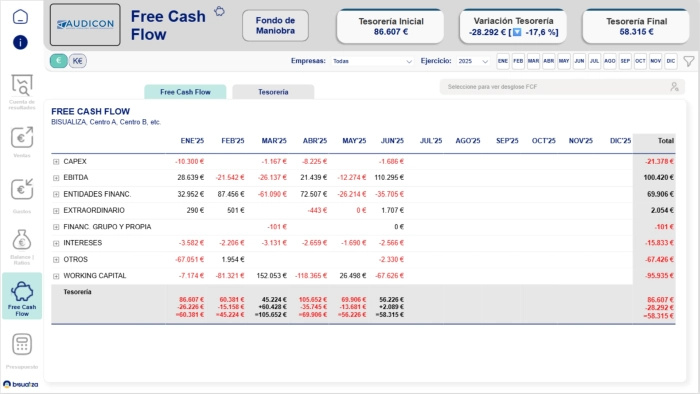
Task: Click Working Capital MAR'25 value 152.053 €
Action: (271, 276)
